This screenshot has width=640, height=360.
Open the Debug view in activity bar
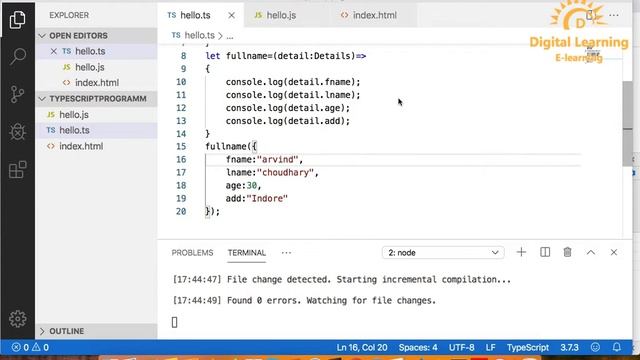tap(18, 131)
